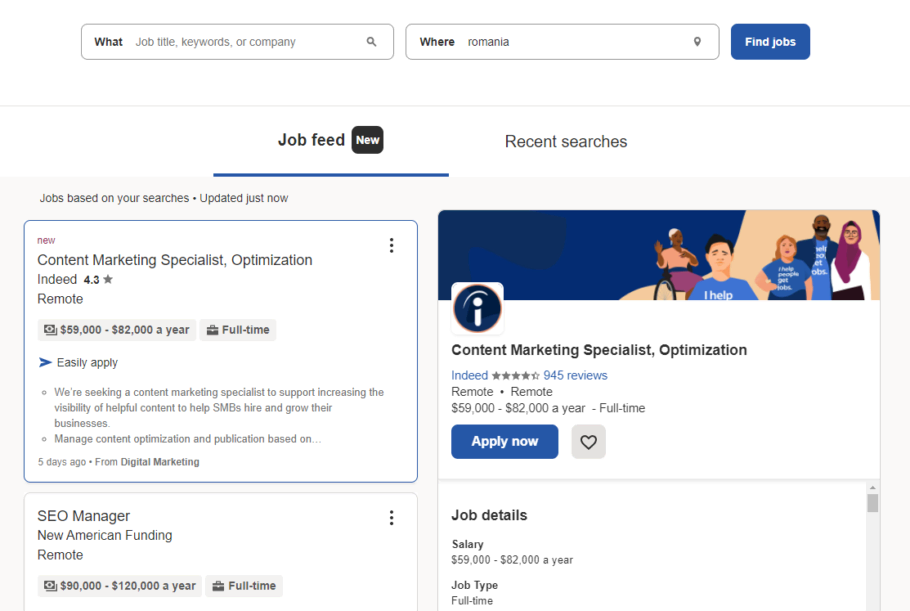Click the star rating next to 945 reviews
Screen dimensions: 910x611
coord(515,376)
